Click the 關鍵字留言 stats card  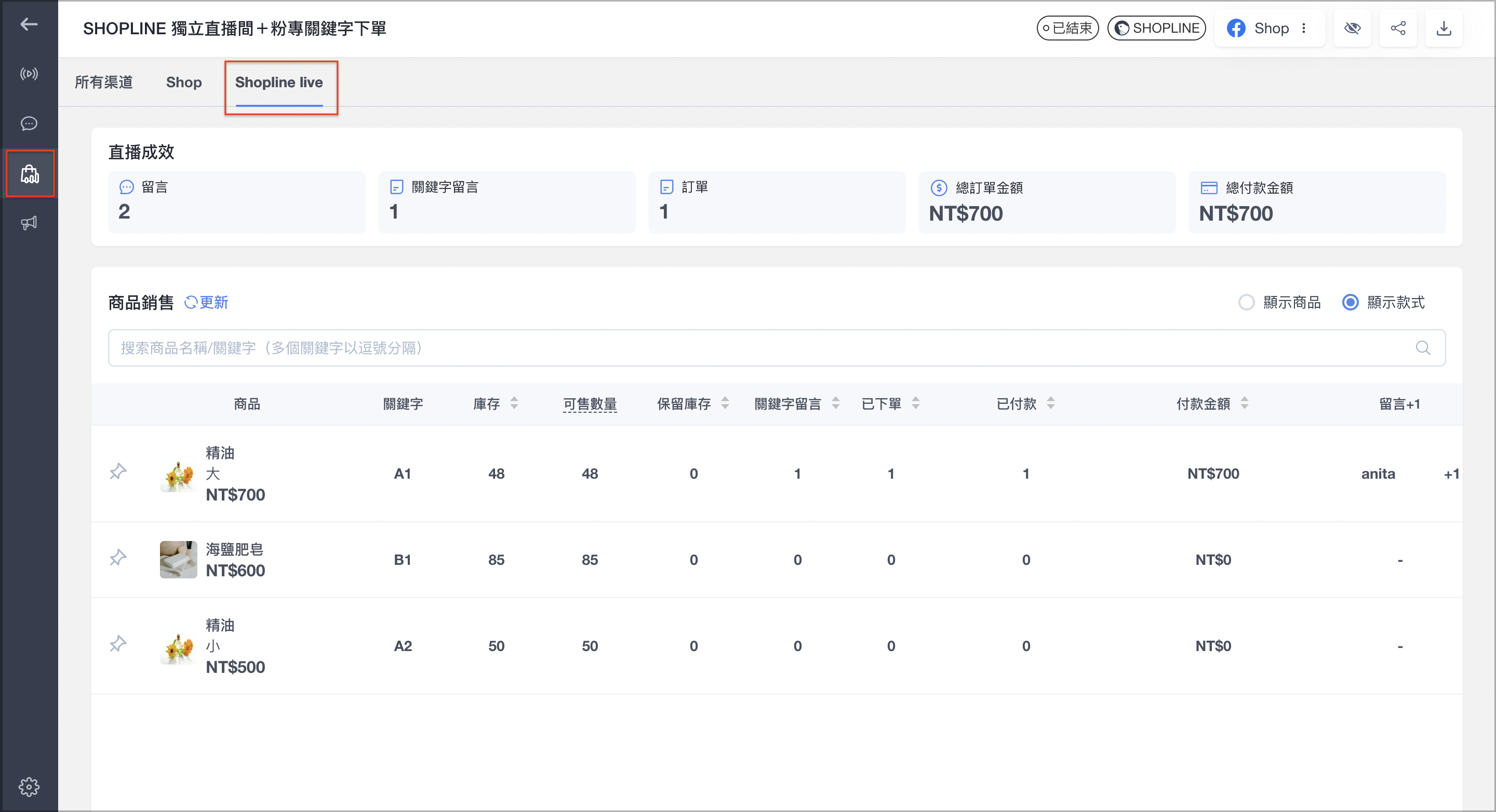[x=506, y=202]
